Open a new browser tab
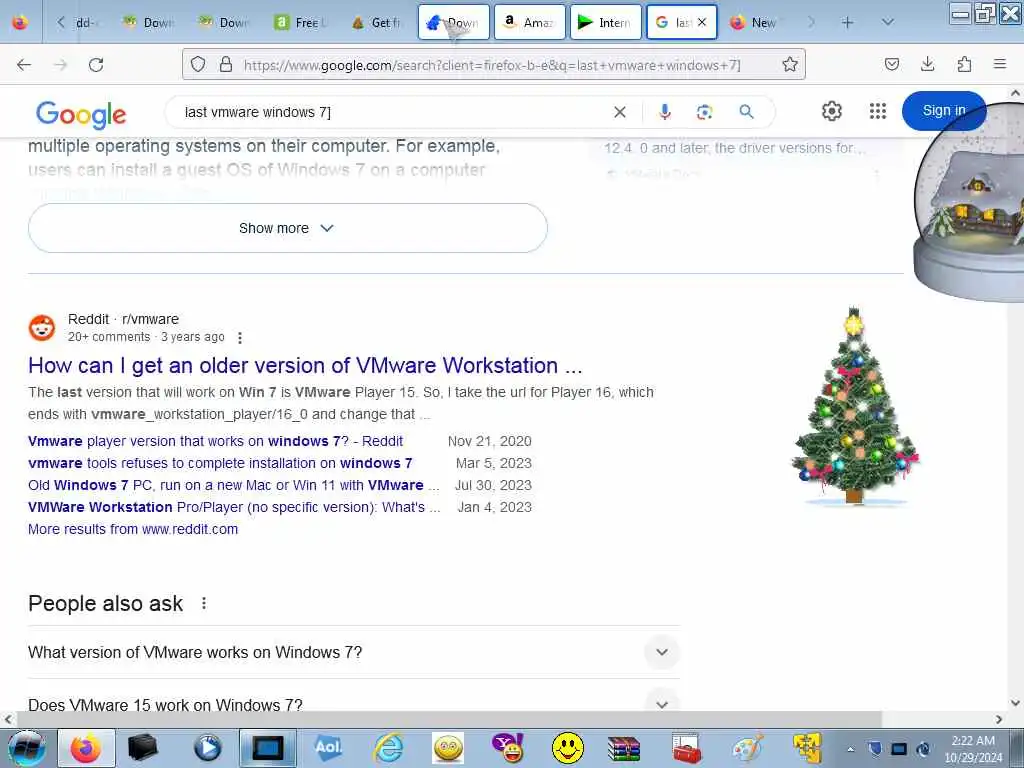This screenshot has height=768, width=1024. (x=847, y=23)
